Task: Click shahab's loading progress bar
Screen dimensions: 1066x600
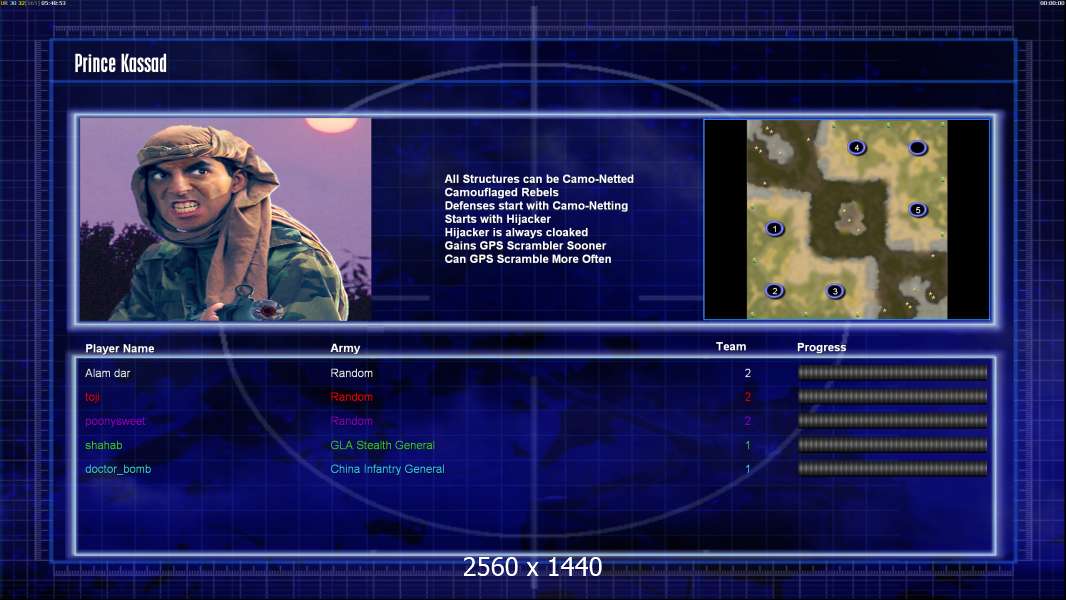Action: tap(893, 445)
